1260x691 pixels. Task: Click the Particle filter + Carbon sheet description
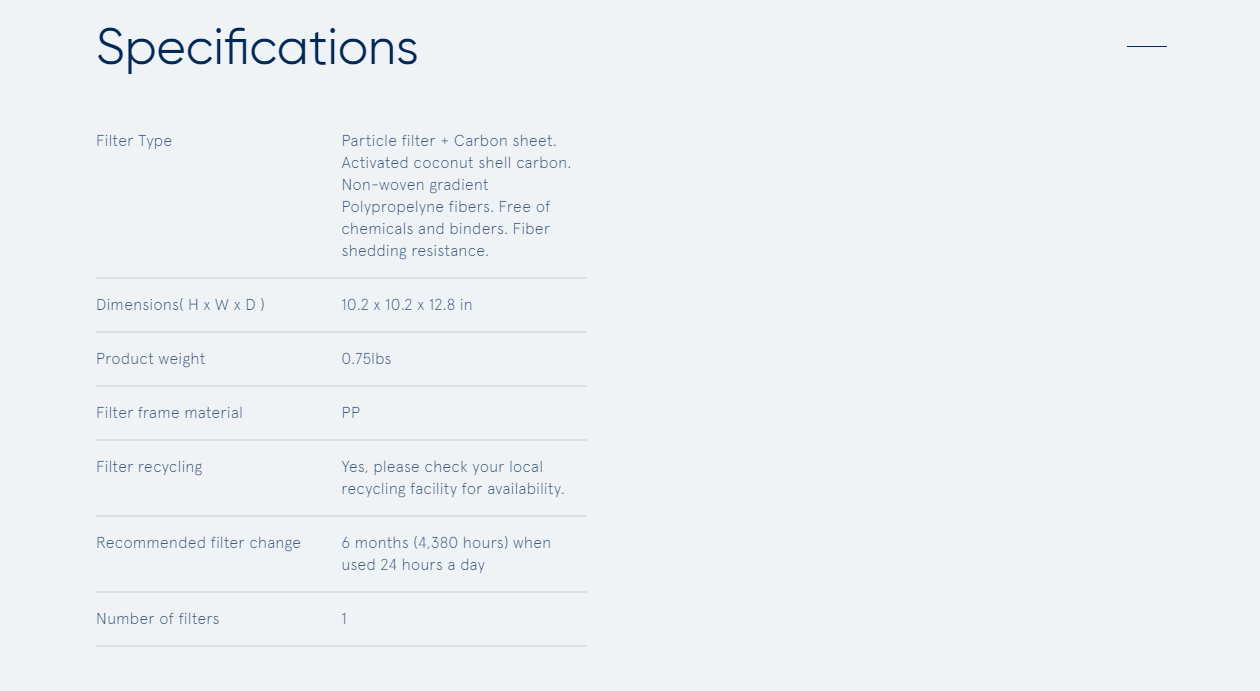point(456,196)
